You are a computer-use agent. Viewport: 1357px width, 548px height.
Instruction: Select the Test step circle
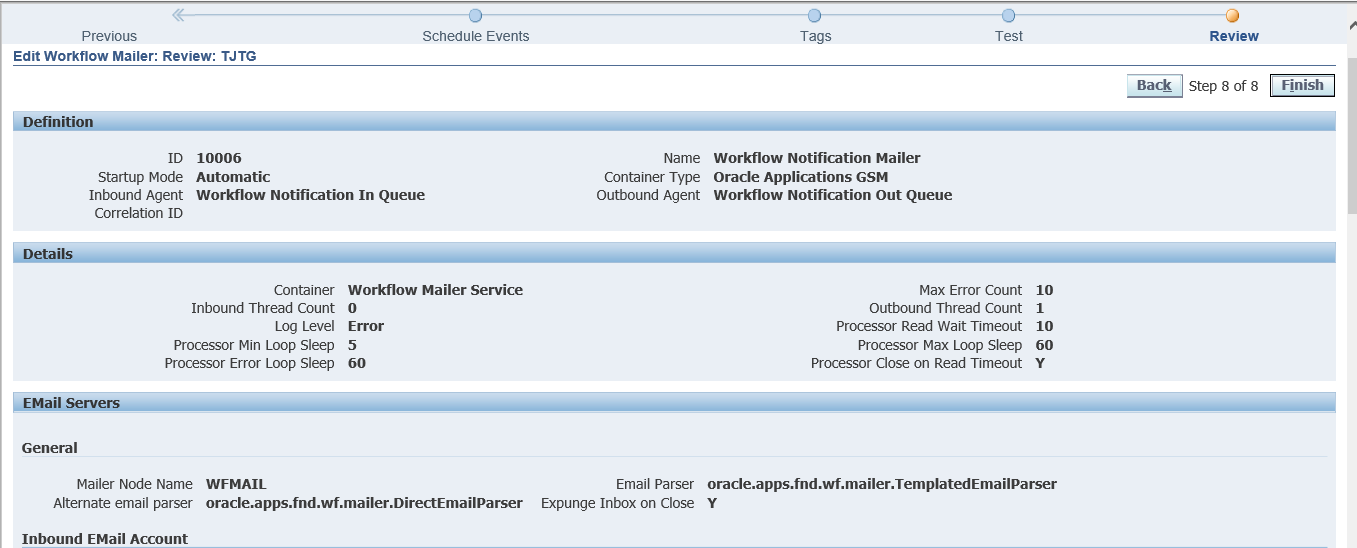[x=1009, y=15]
